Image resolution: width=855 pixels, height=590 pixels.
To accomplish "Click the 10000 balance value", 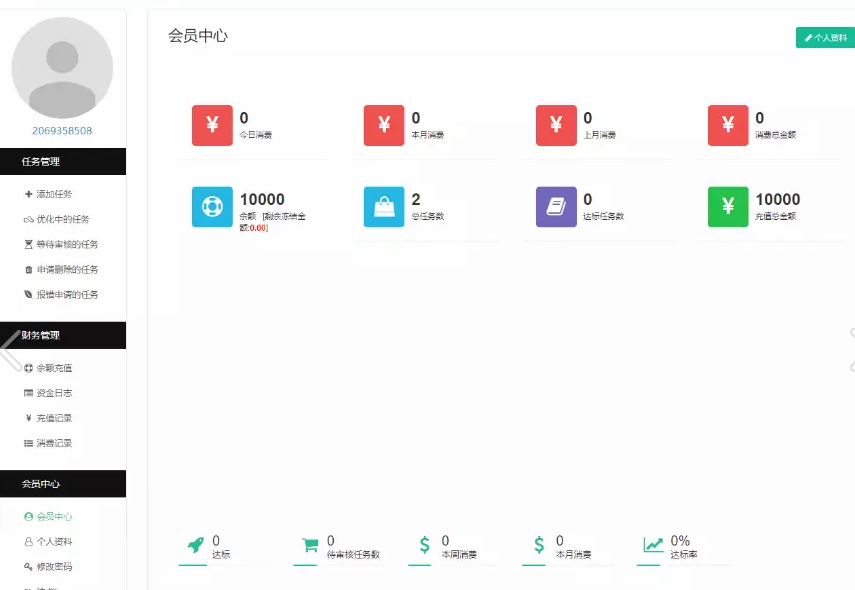I will click(x=262, y=200).
